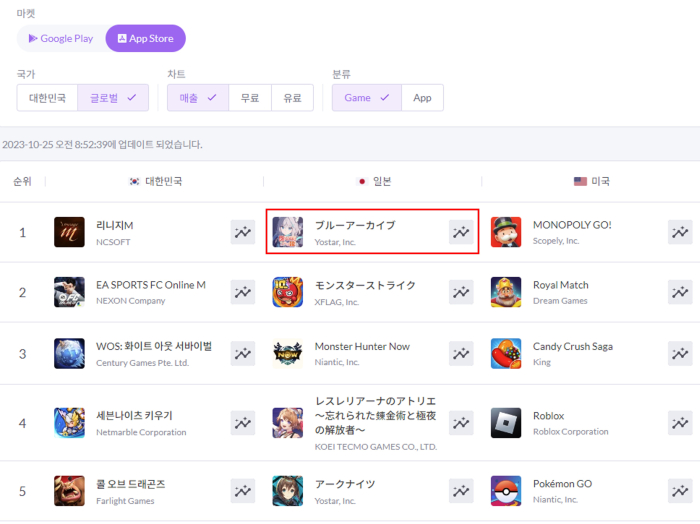Open the Monster Hunter Now title
The height and width of the screenshot is (524, 700).
click(x=362, y=346)
